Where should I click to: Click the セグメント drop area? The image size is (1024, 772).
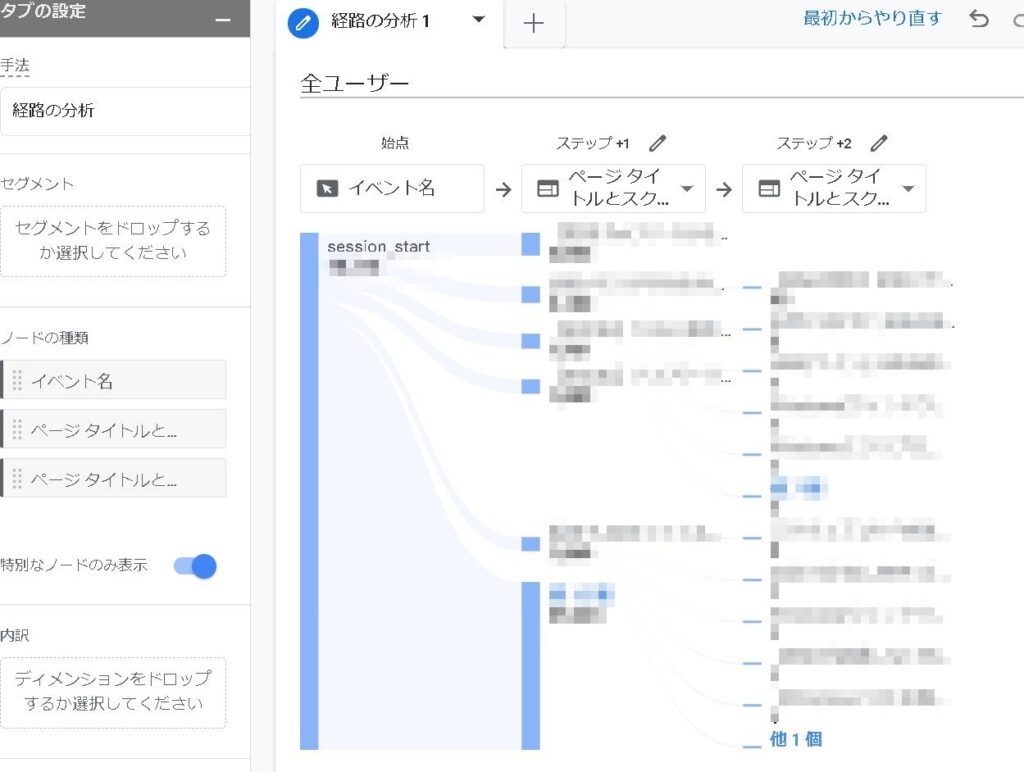(x=113, y=241)
